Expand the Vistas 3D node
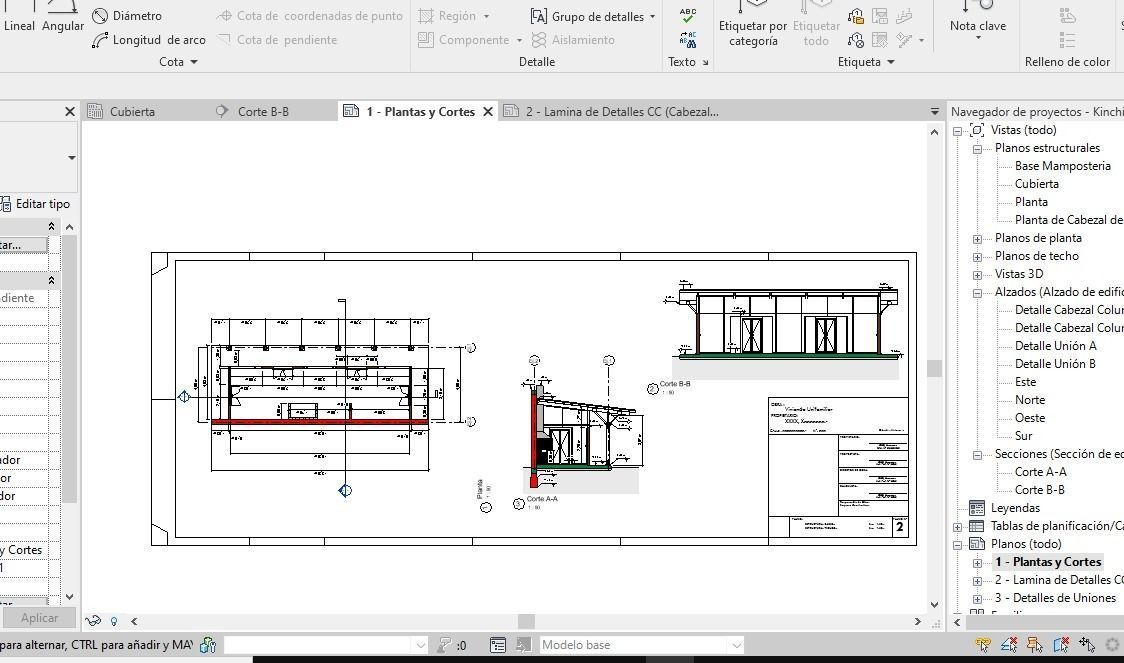The image size is (1124, 663). click(x=977, y=275)
